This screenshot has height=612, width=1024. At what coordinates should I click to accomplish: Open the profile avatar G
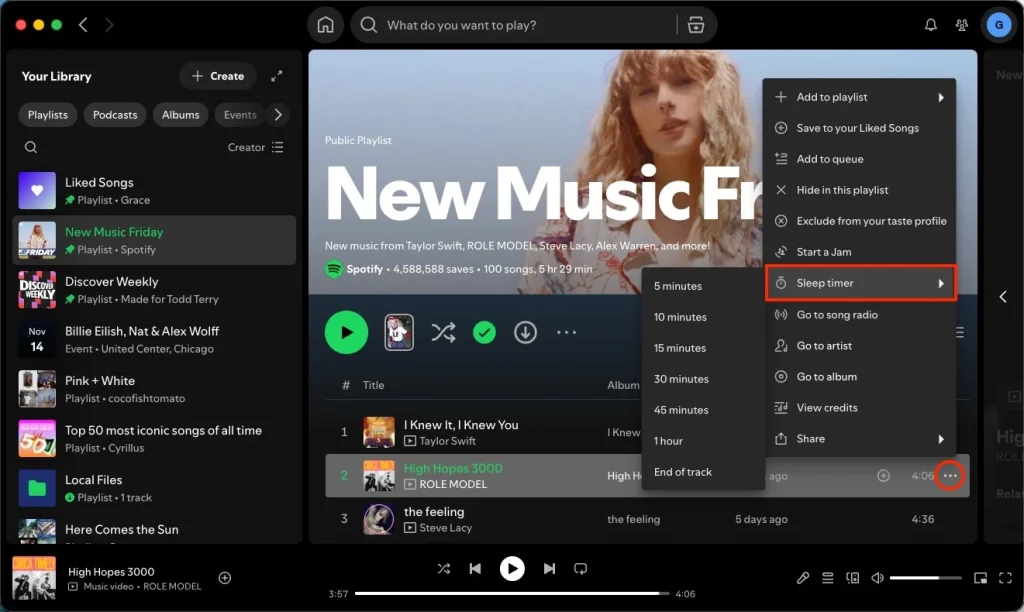point(999,25)
